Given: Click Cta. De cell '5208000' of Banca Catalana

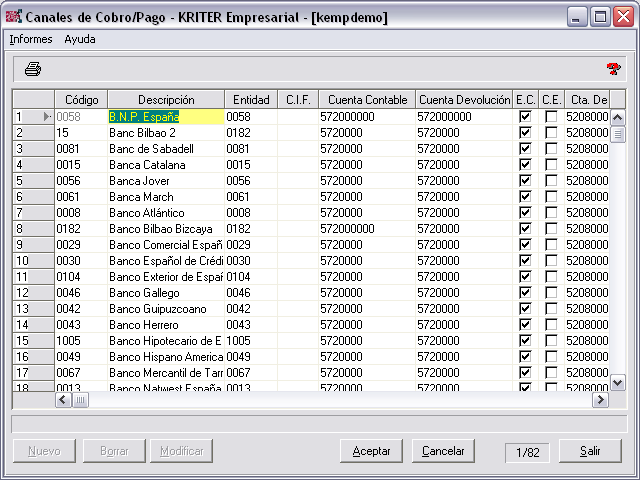Looking at the screenshot, I should coord(587,164).
